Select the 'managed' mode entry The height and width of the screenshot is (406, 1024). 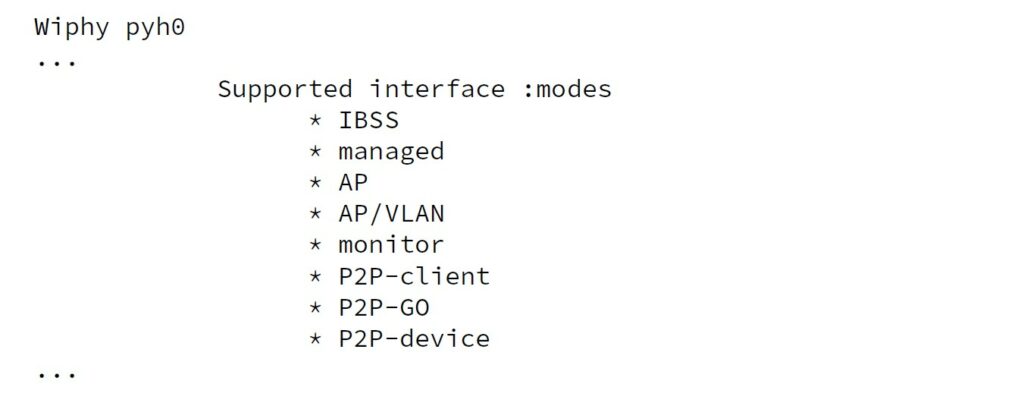pos(391,151)
